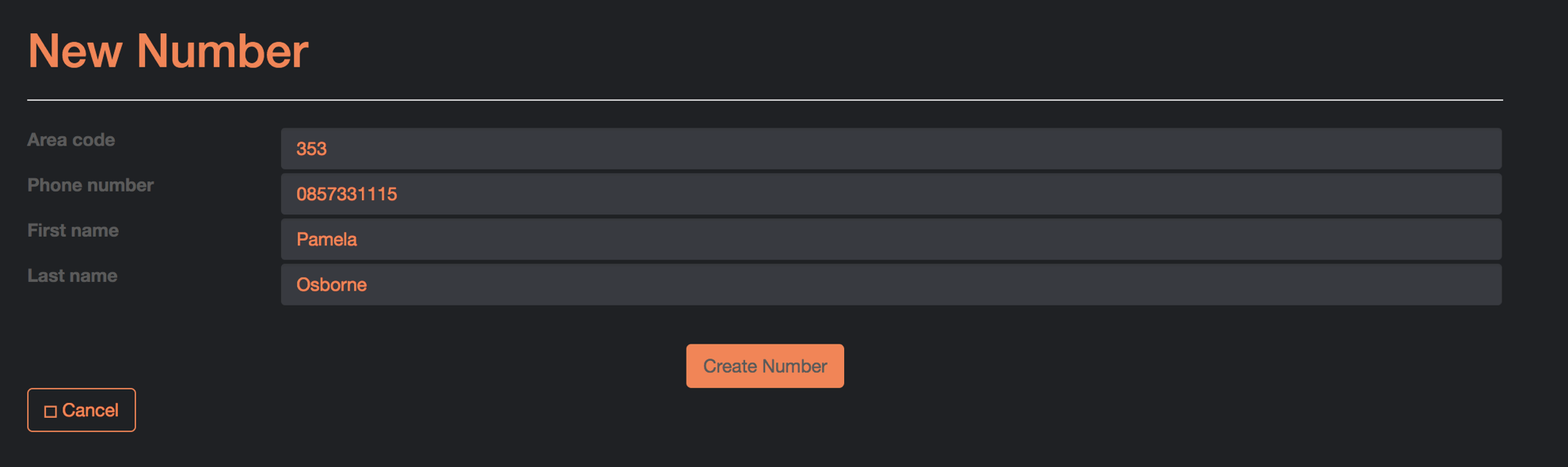1568x467 pixels.
Task: Click the Area code label
Action: 71,140
